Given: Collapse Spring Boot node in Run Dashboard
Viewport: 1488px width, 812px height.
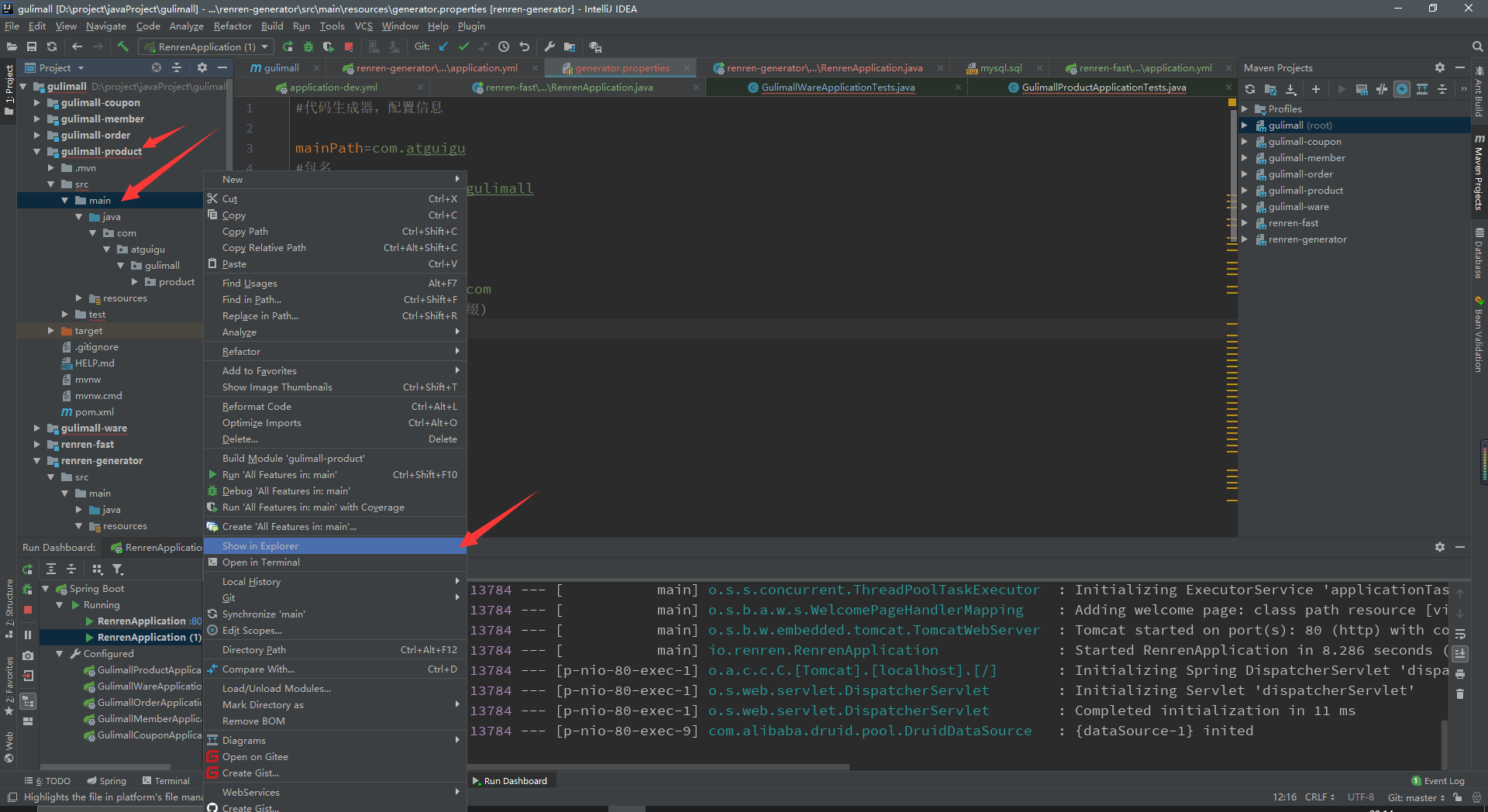Looking at the screenshot, I should coord(46,588).
